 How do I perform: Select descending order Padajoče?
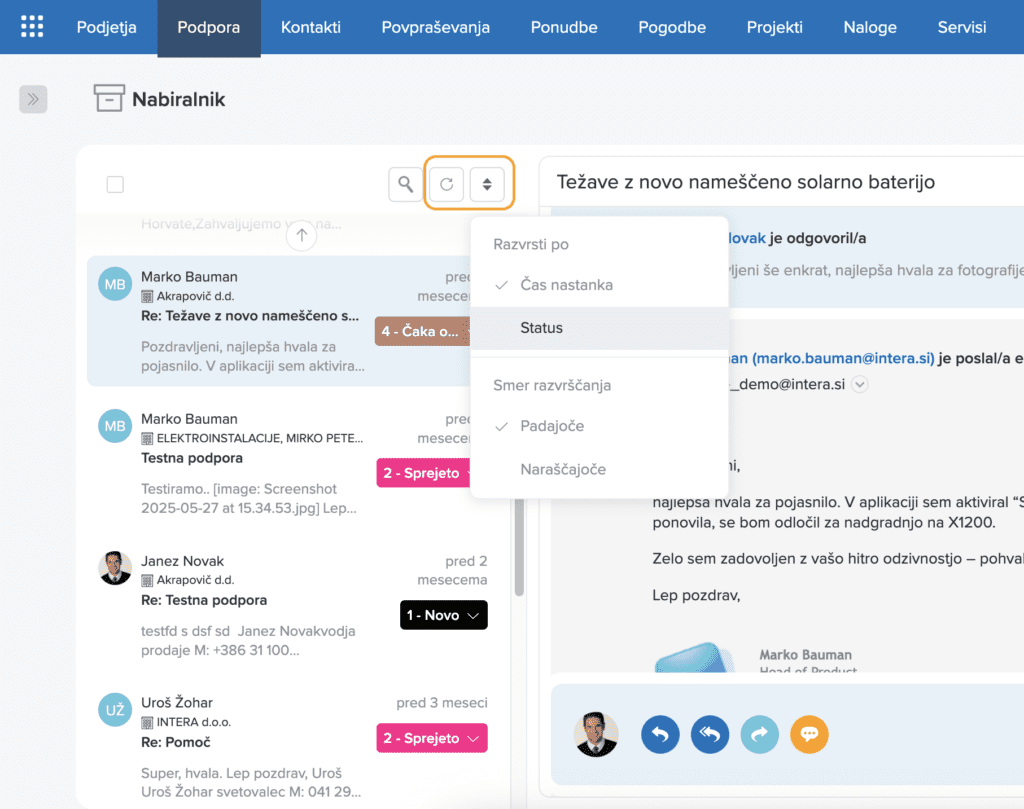coord(552,426)
